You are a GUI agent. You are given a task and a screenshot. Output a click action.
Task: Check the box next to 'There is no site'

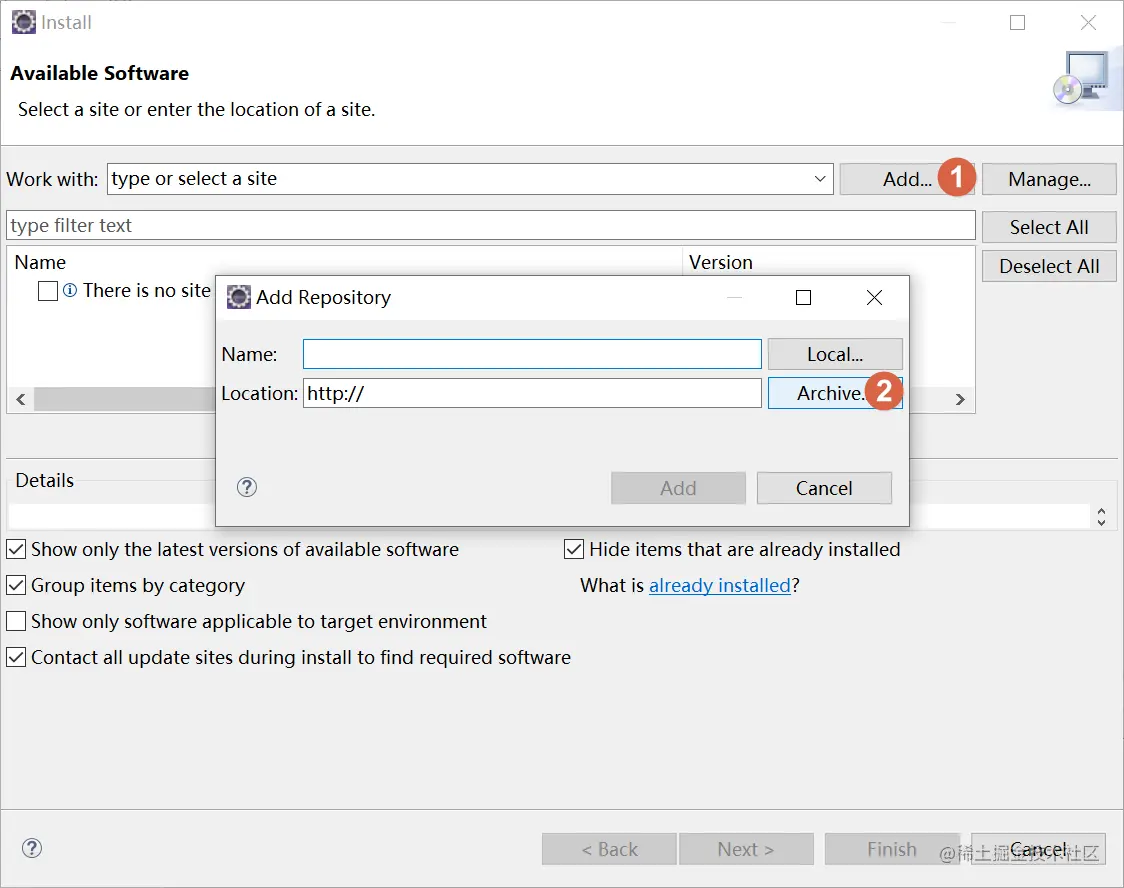tap(48, 291)
